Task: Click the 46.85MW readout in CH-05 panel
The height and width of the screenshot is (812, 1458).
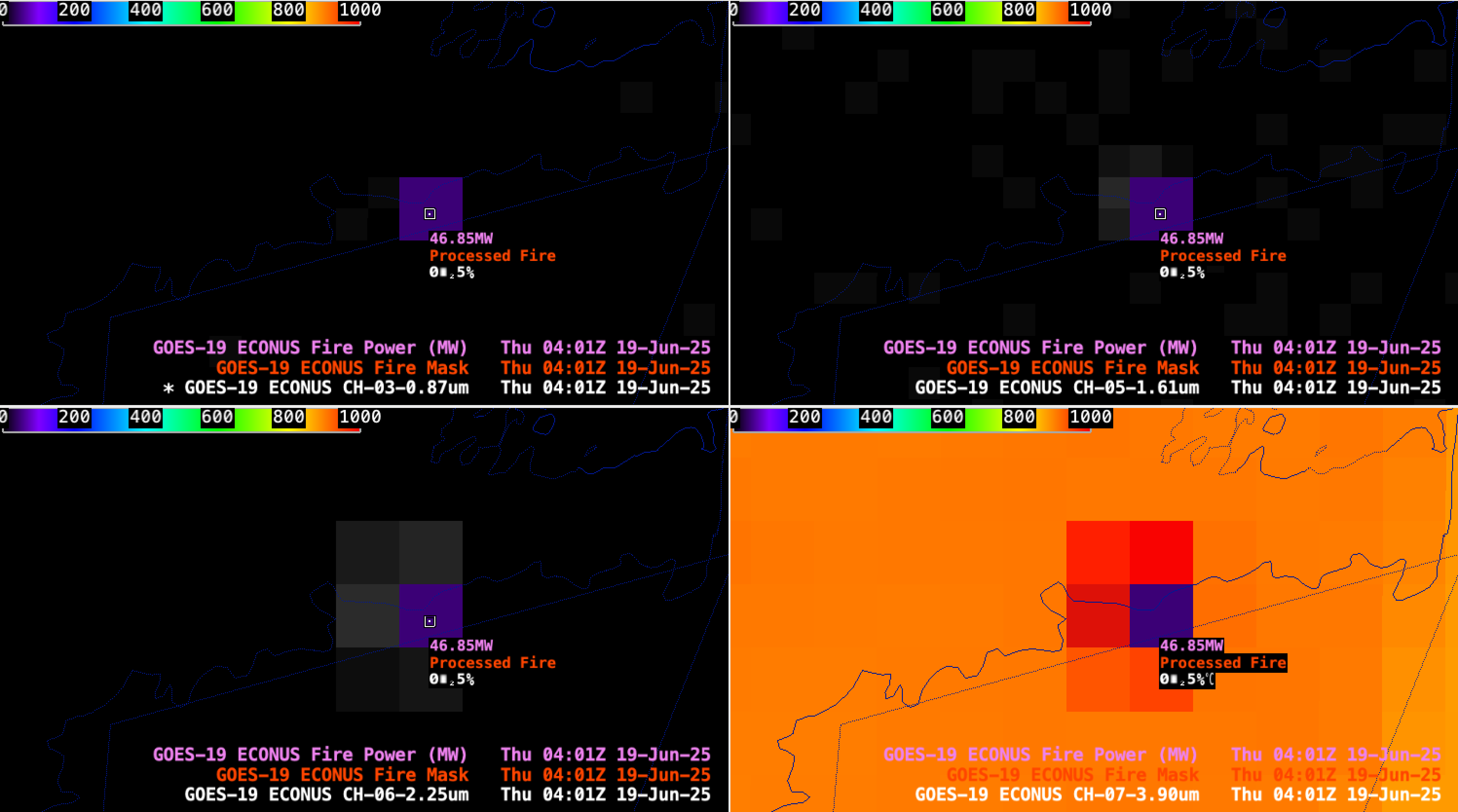Action: pos(1192,238)
